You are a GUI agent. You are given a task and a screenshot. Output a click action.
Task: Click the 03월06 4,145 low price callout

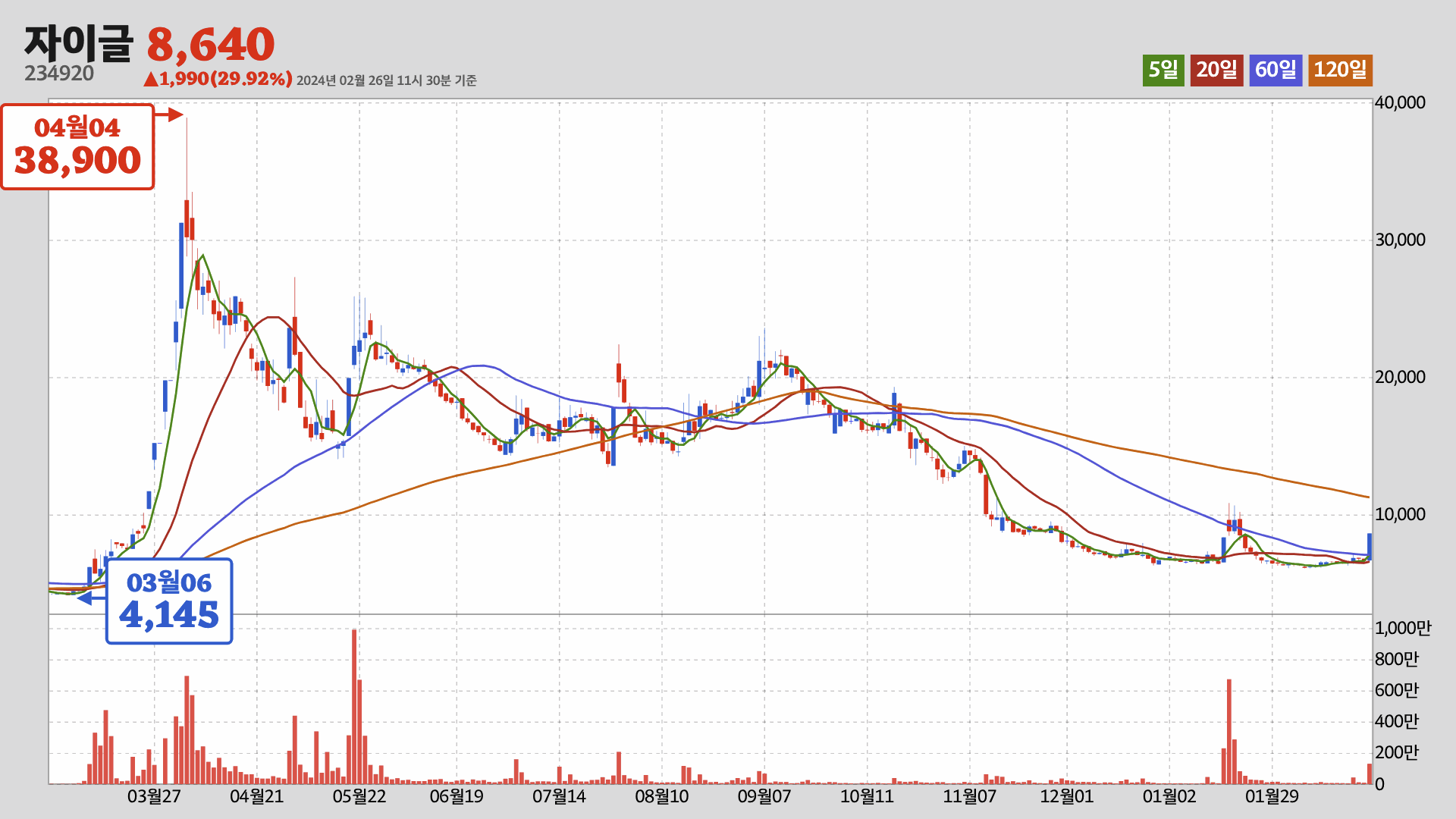[169, 601]
